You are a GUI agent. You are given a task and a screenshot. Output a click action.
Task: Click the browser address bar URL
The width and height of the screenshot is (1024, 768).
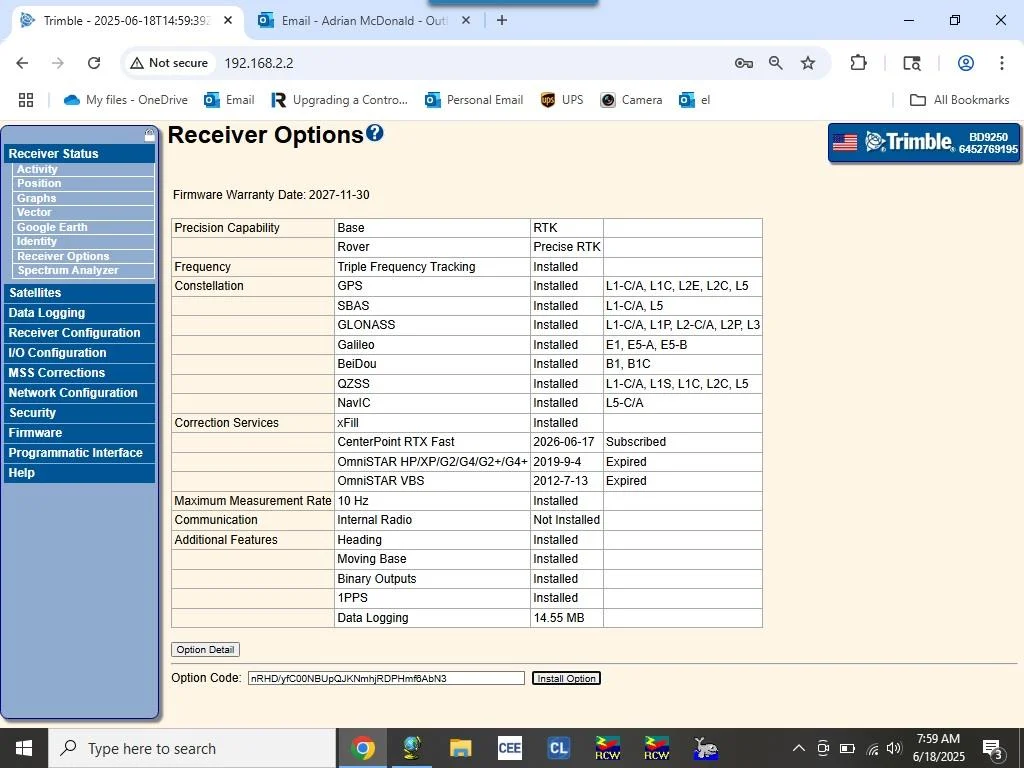click(259, 63)
